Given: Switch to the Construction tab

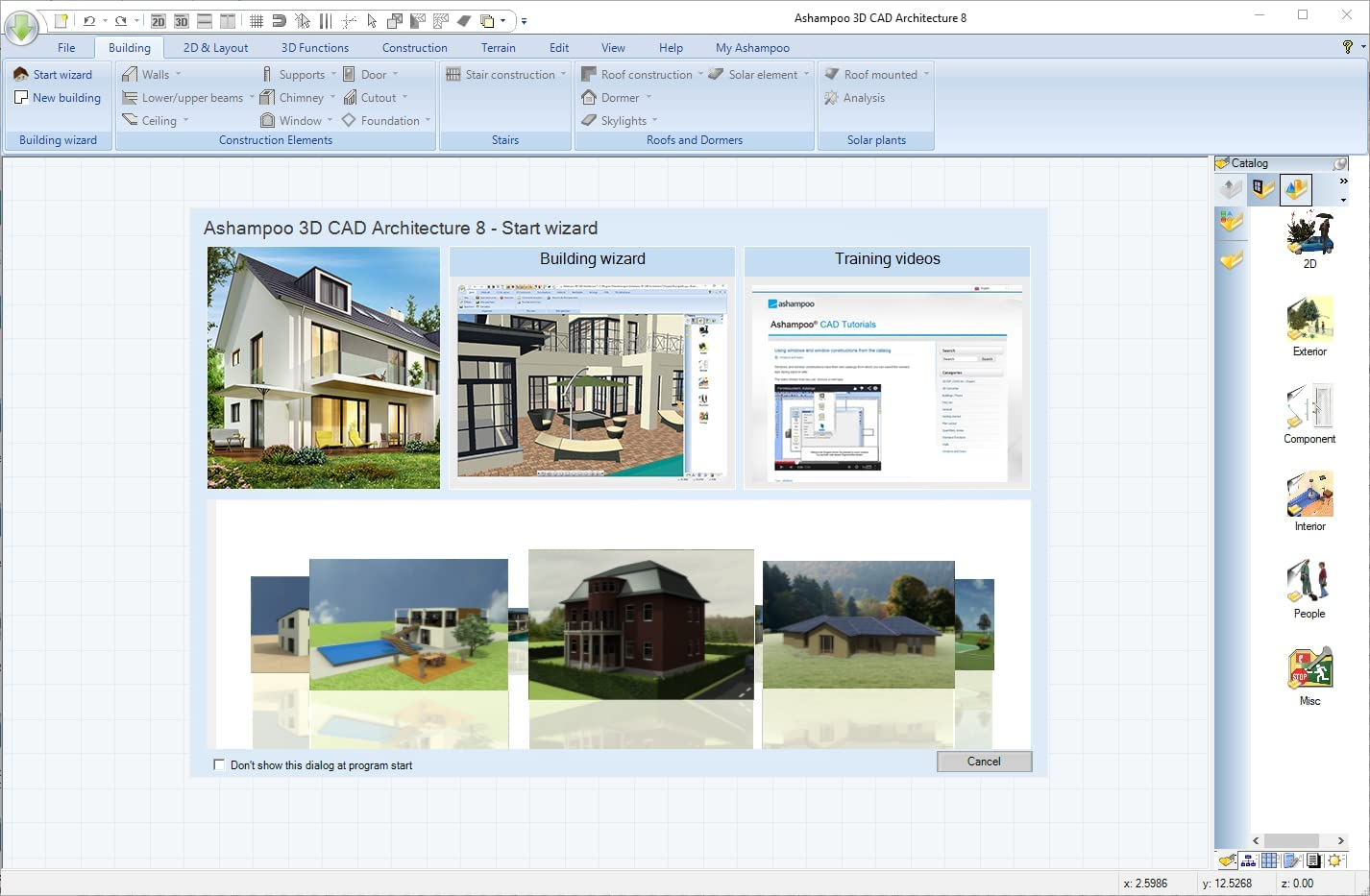Looking at the screenshot, I should [415, 47].
